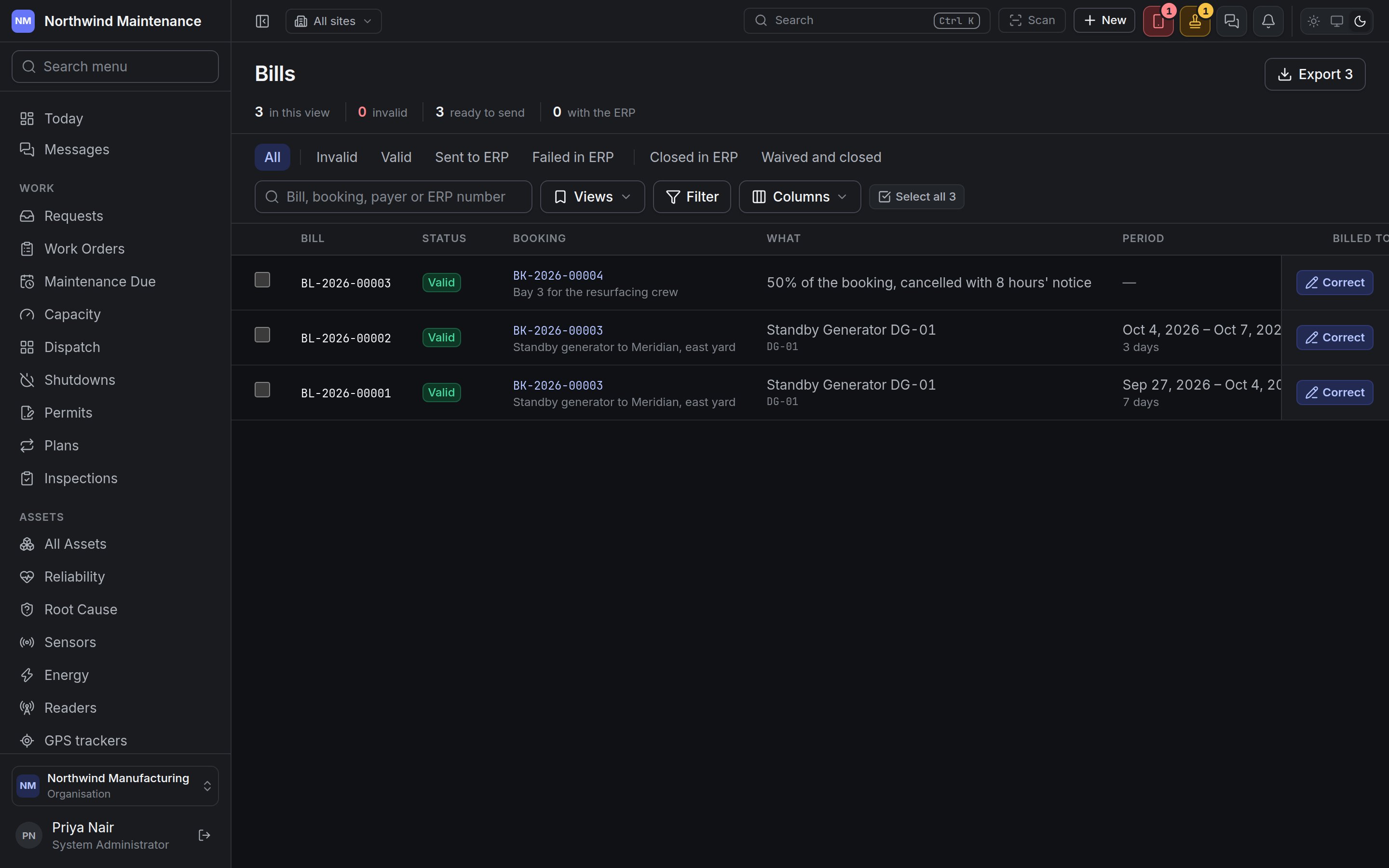
Task: Select checkbox for bill BL-2026-00001
Action: 262,390
